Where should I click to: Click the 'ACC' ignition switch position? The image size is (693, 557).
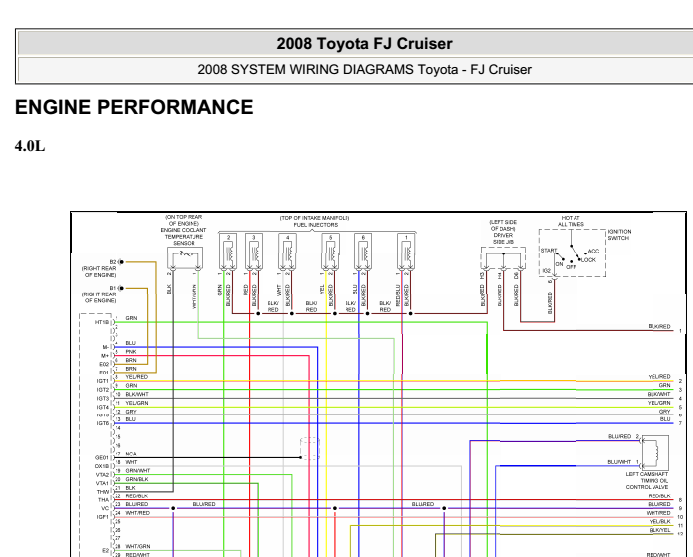pos(594,251)
